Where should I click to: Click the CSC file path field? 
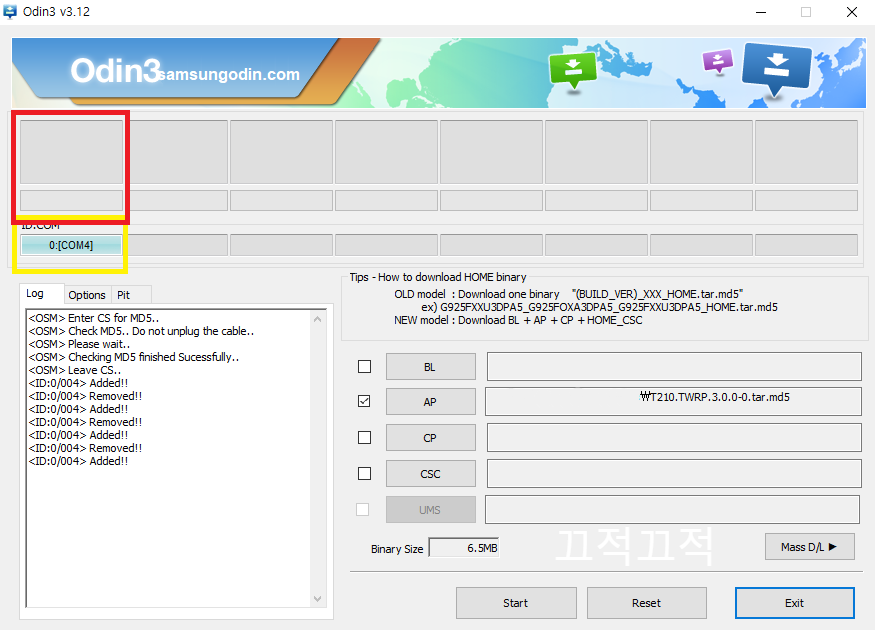(x=674, y=474)
